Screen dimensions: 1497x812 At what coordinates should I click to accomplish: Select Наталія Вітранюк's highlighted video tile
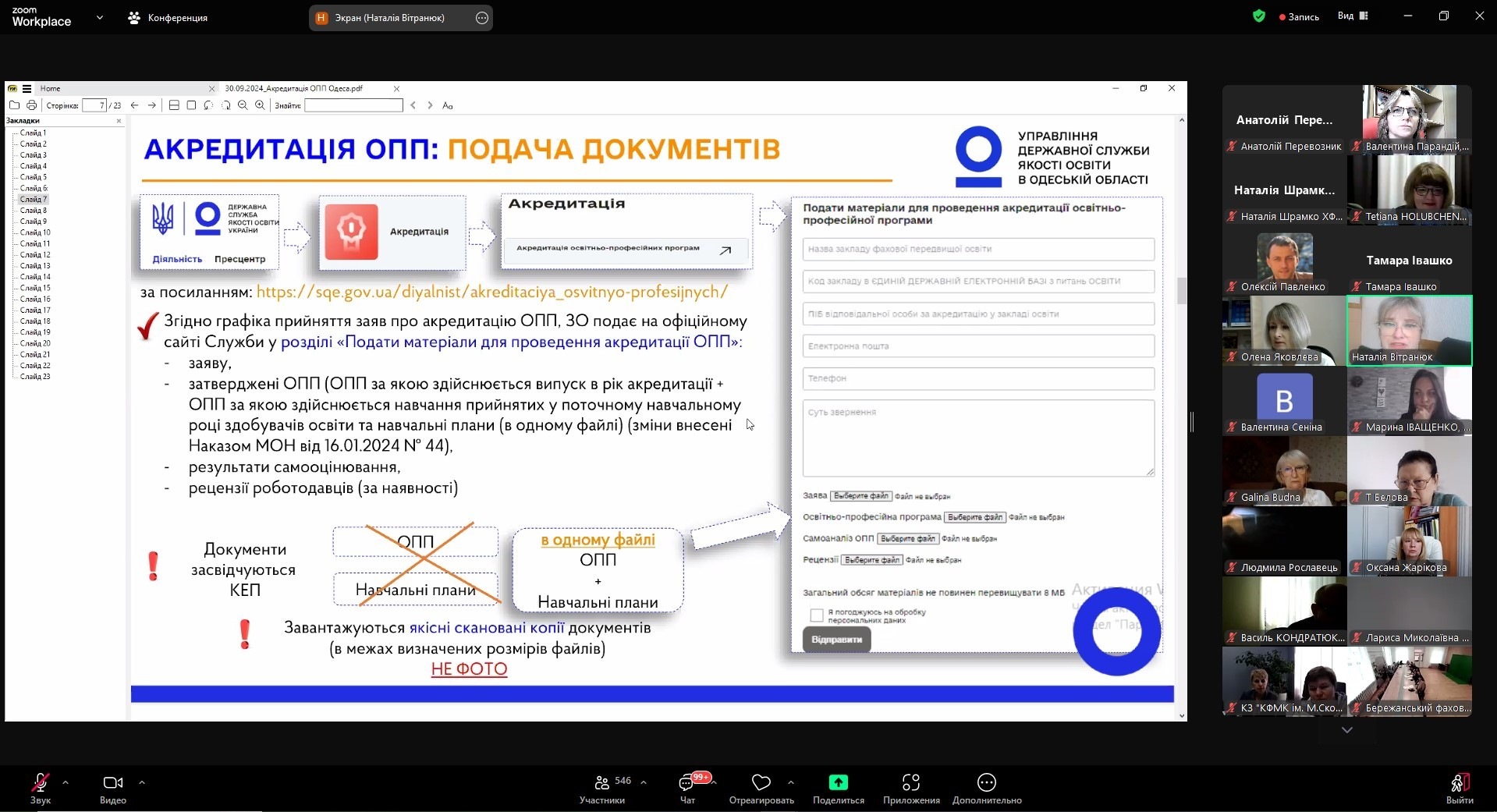click(1409, 331)
